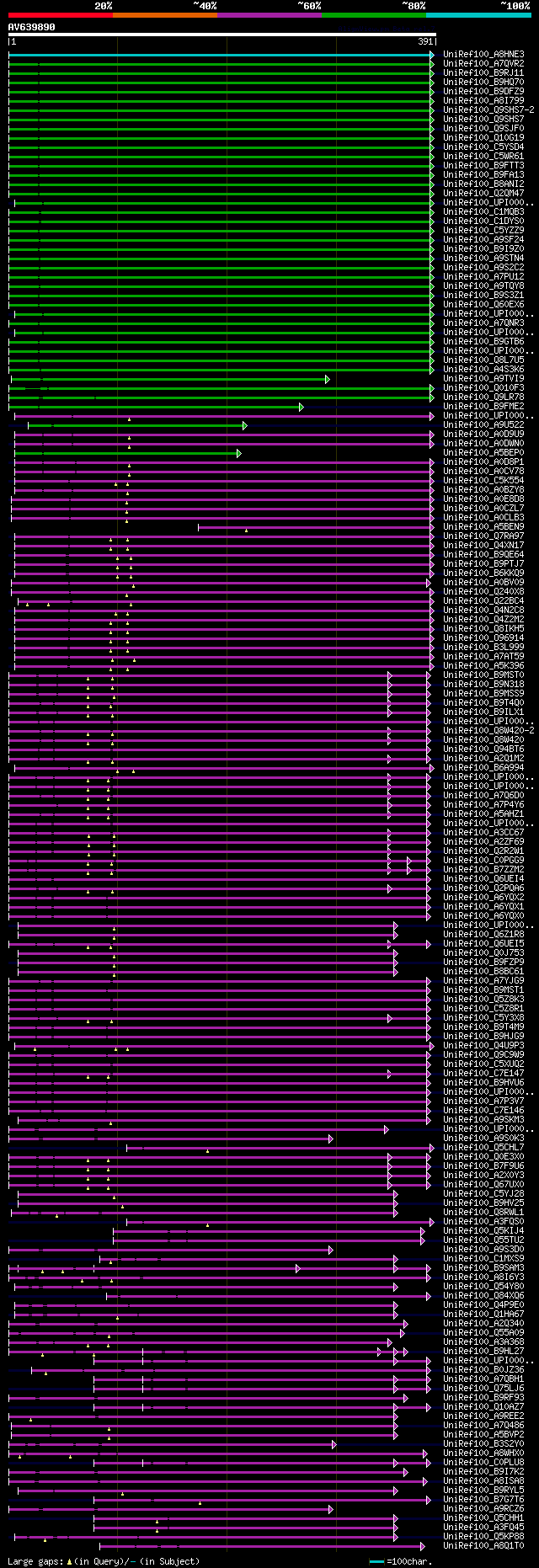Select label UniRef100_Q8W420-2
The height and width of the screenshot is (1568, 539).
(488, 731)
